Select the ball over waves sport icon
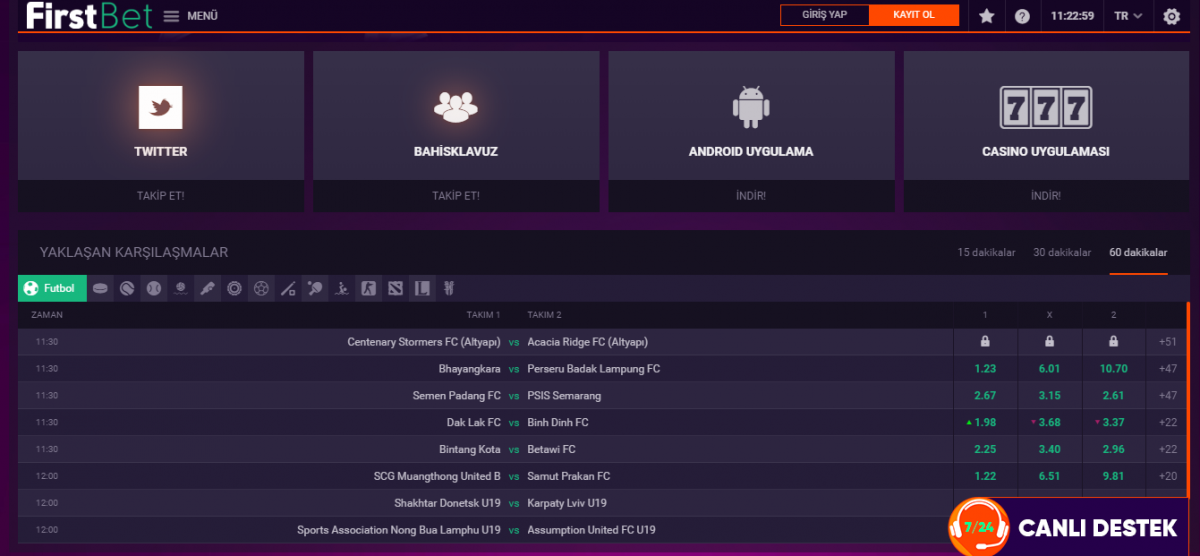 click(x=181, y=288)
